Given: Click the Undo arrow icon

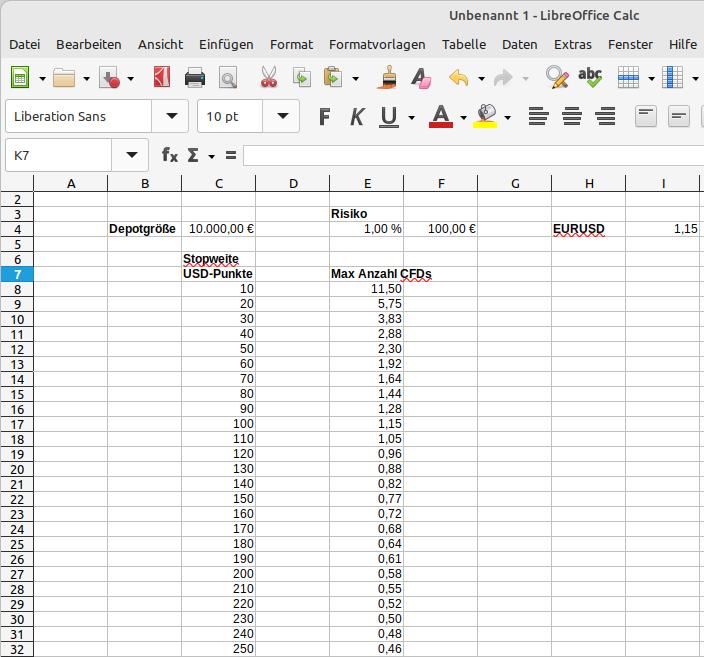Looking at the screenshot, I should pyautogui.click(x=459, y=77).
